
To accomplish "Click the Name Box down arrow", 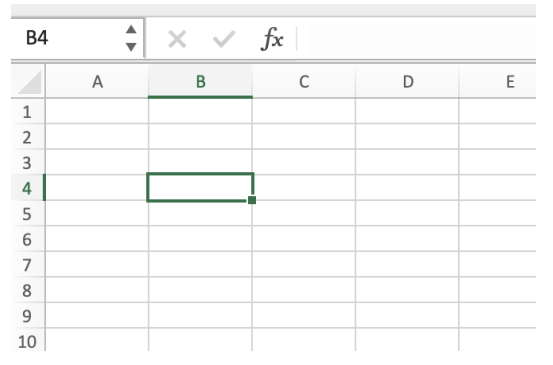I will coord(131,47).
